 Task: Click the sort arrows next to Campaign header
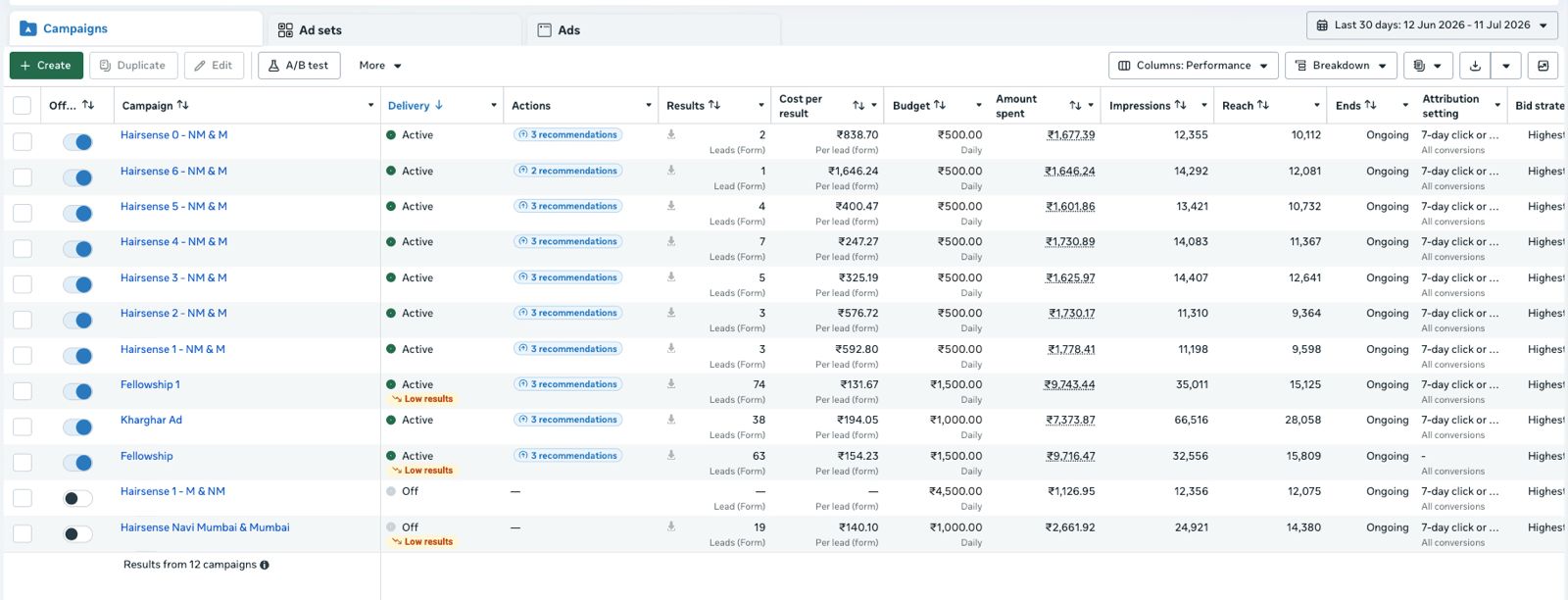click(183, 105)
